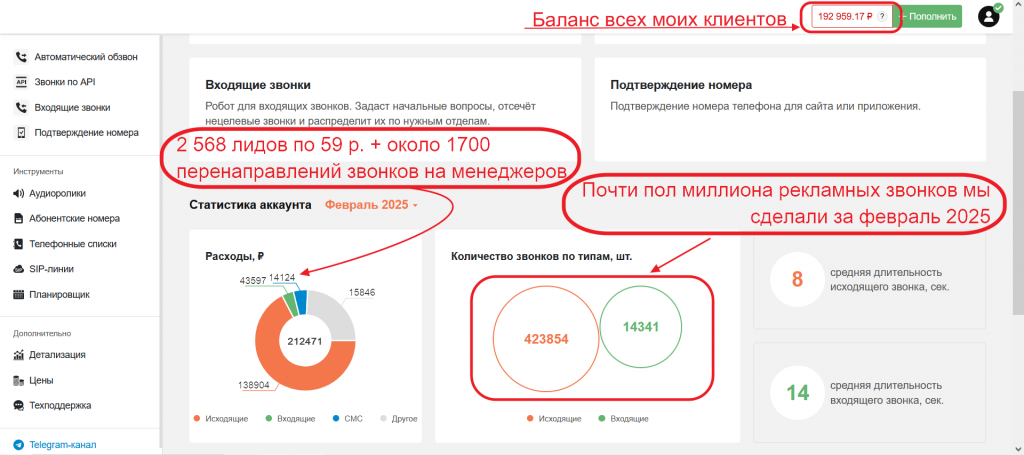This screenshot has height=455, width=1024.
Task: Click the balance question mark help icon
Action: point(882,17)
